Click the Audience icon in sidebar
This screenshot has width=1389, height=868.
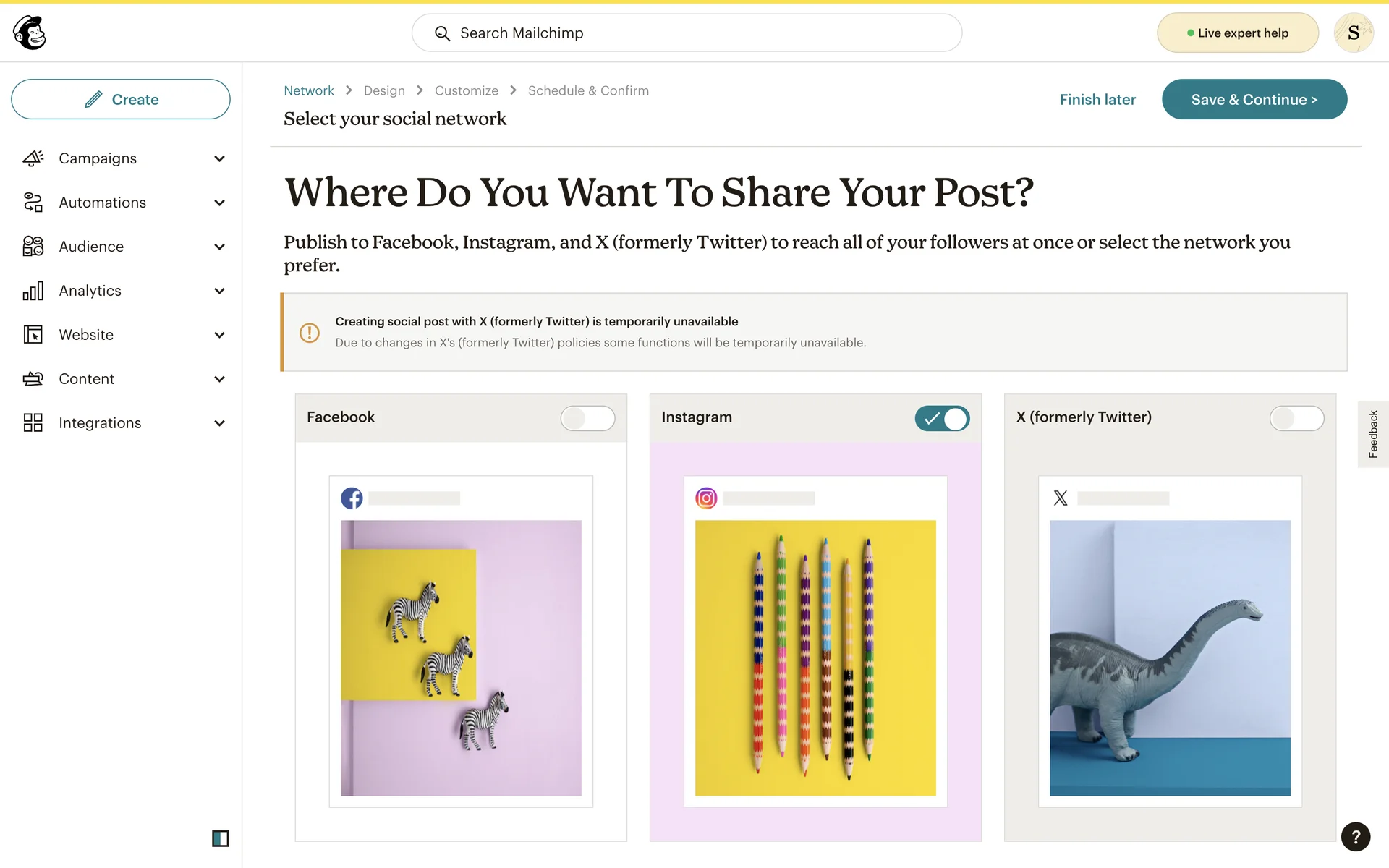[33, 247]
